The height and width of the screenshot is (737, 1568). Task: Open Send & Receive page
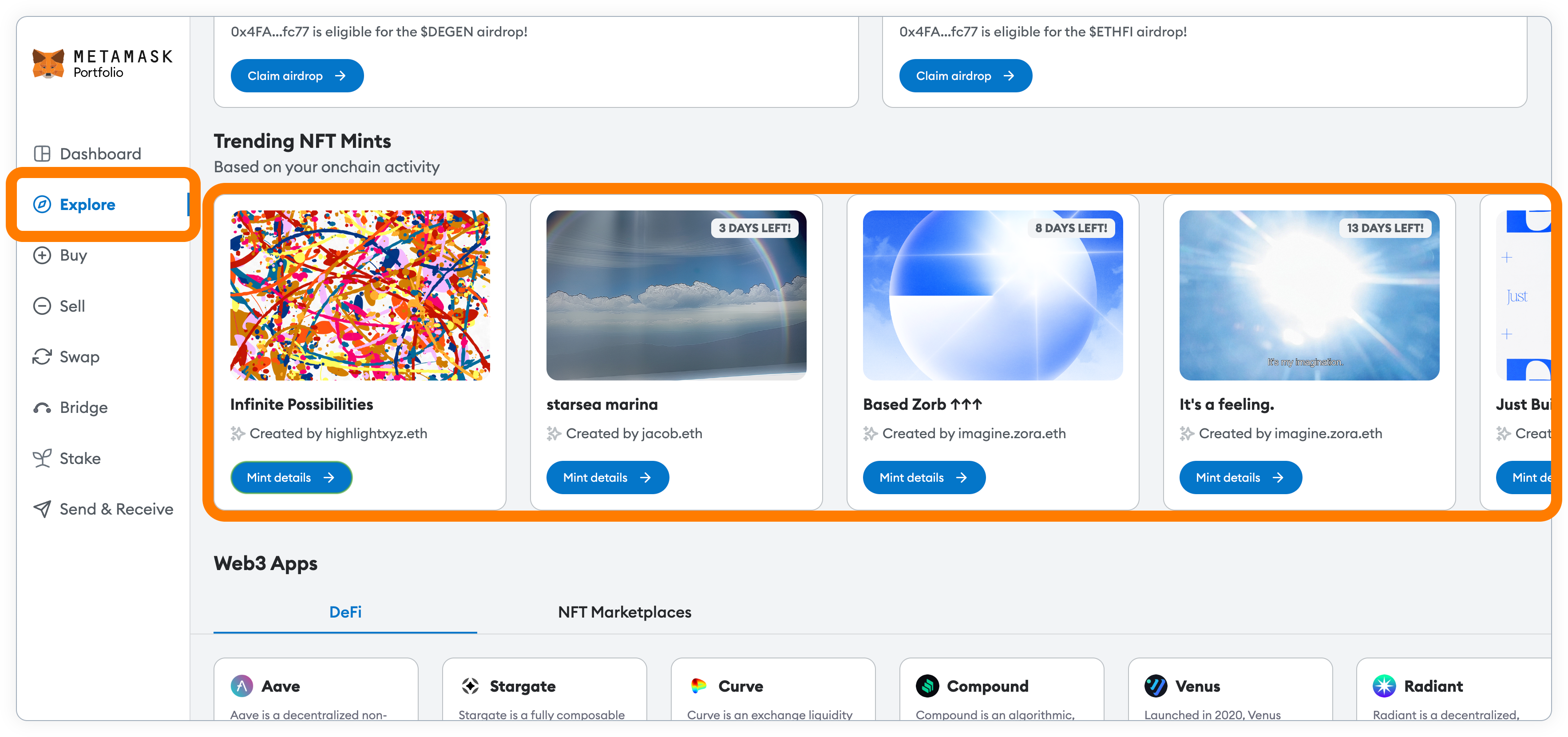click(102, 509)
